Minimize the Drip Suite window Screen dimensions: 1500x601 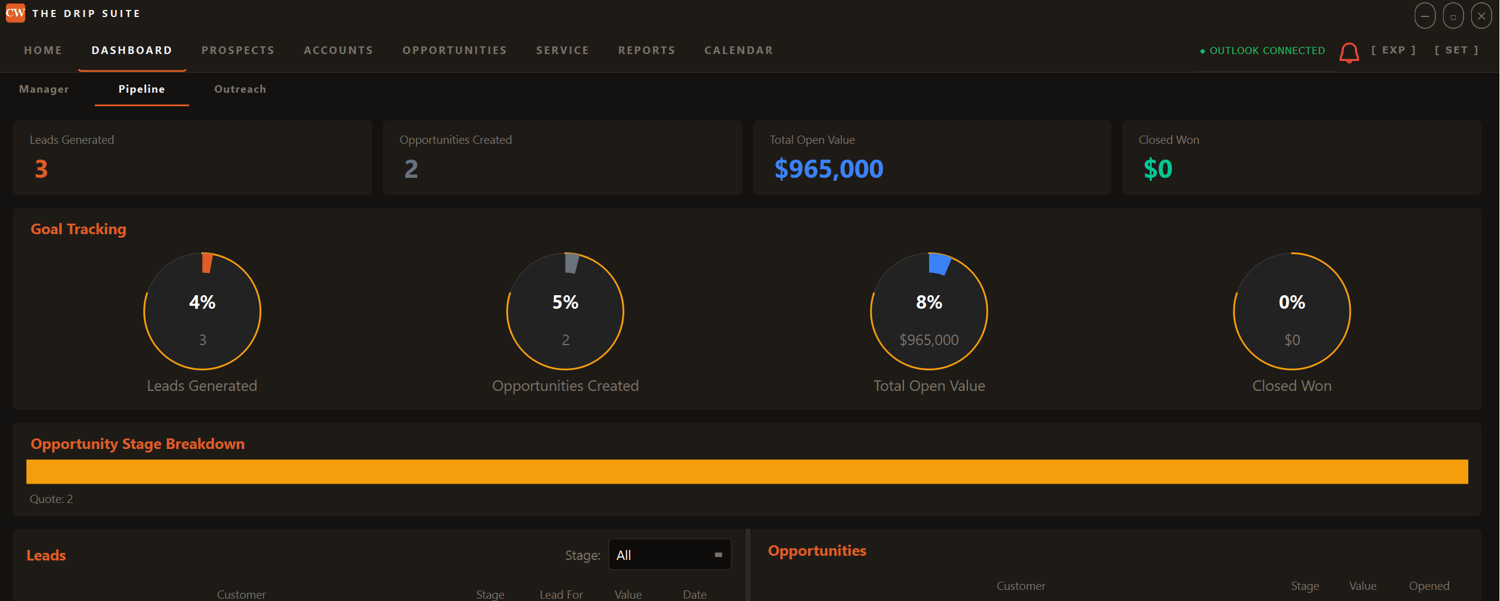[x=1425, y=15]
